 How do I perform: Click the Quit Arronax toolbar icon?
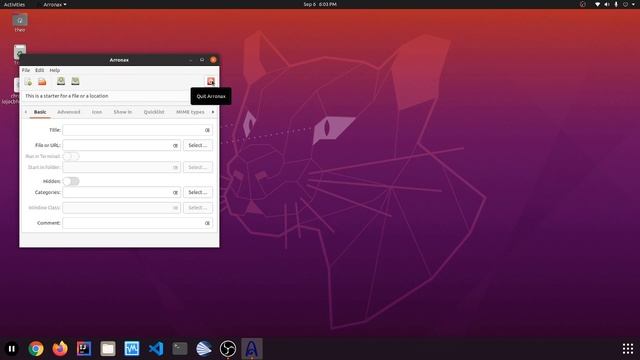pyautogui.click(x=211, y=81)
